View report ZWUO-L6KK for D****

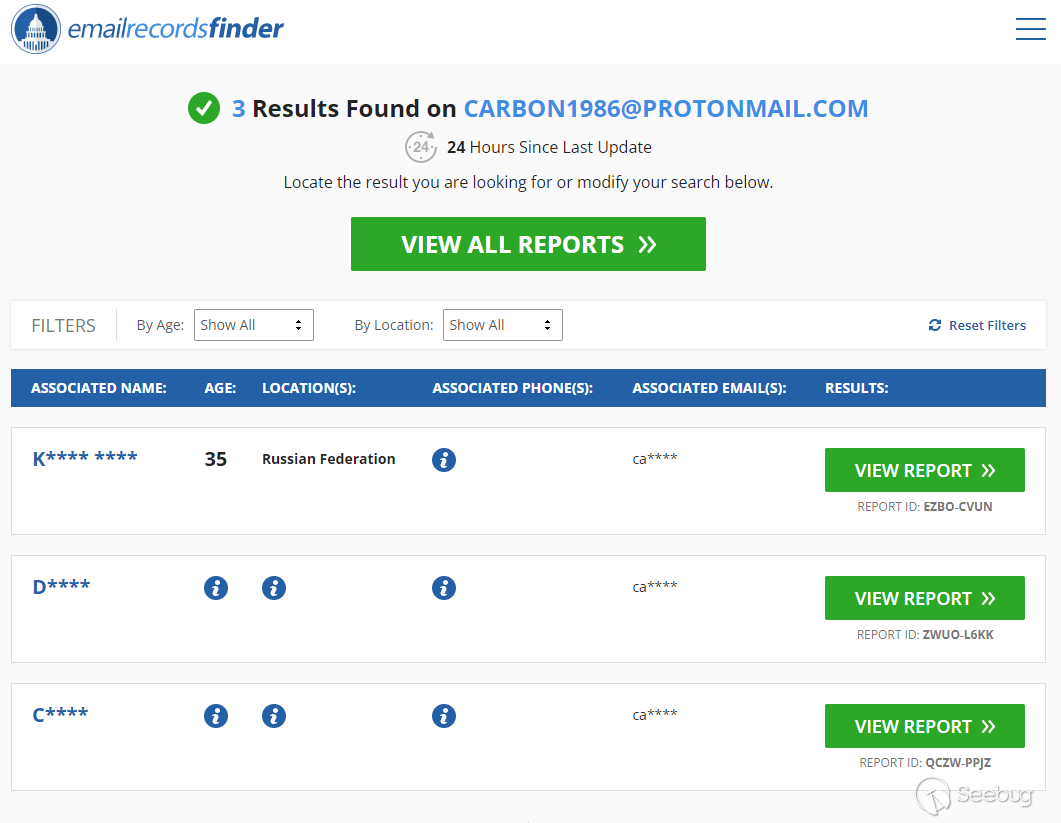[924, 598]
